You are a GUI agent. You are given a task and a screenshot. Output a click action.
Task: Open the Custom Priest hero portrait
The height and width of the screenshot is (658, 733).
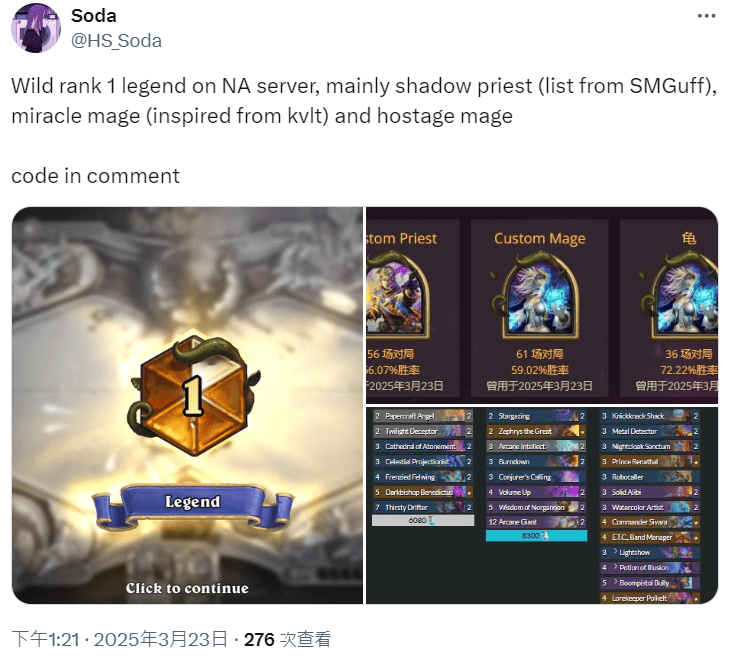397,297
